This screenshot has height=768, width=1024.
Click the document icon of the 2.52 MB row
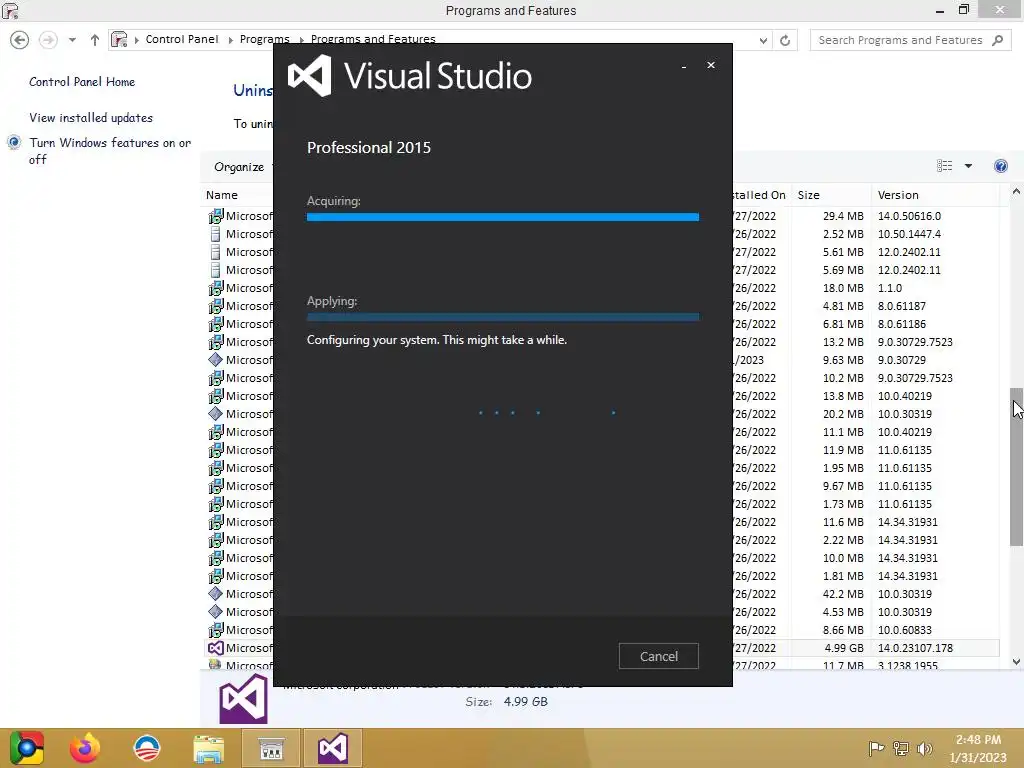(x=216, y=234)
